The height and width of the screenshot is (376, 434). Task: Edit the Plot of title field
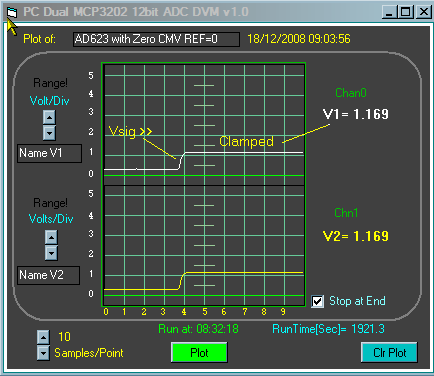156,39
